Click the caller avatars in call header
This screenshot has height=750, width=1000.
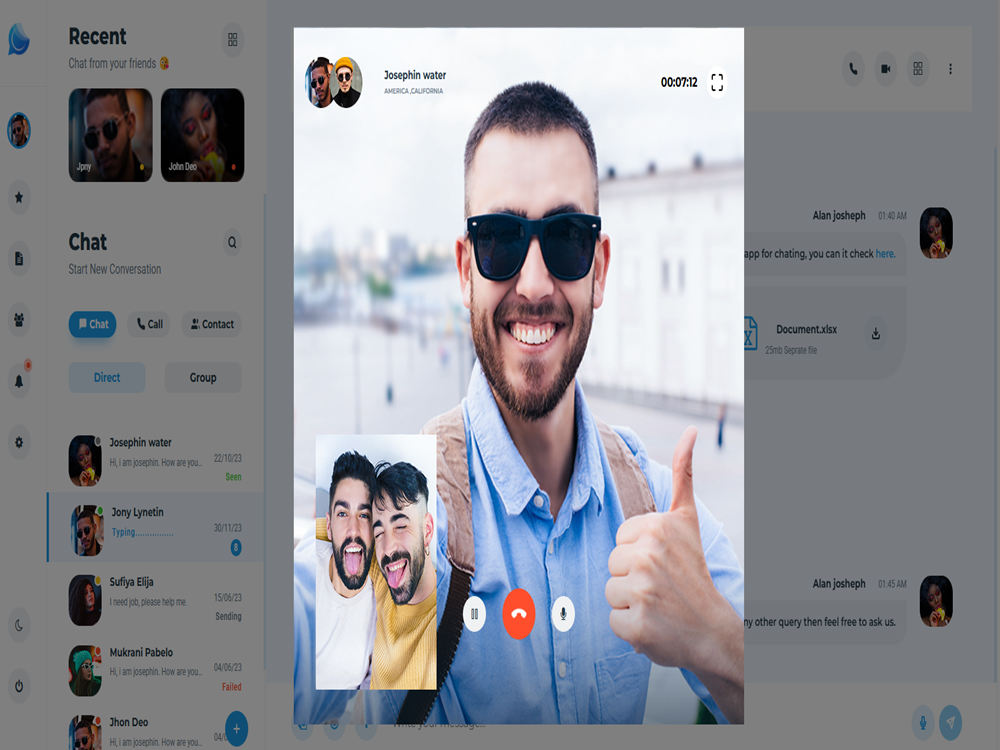click(334, 82)
